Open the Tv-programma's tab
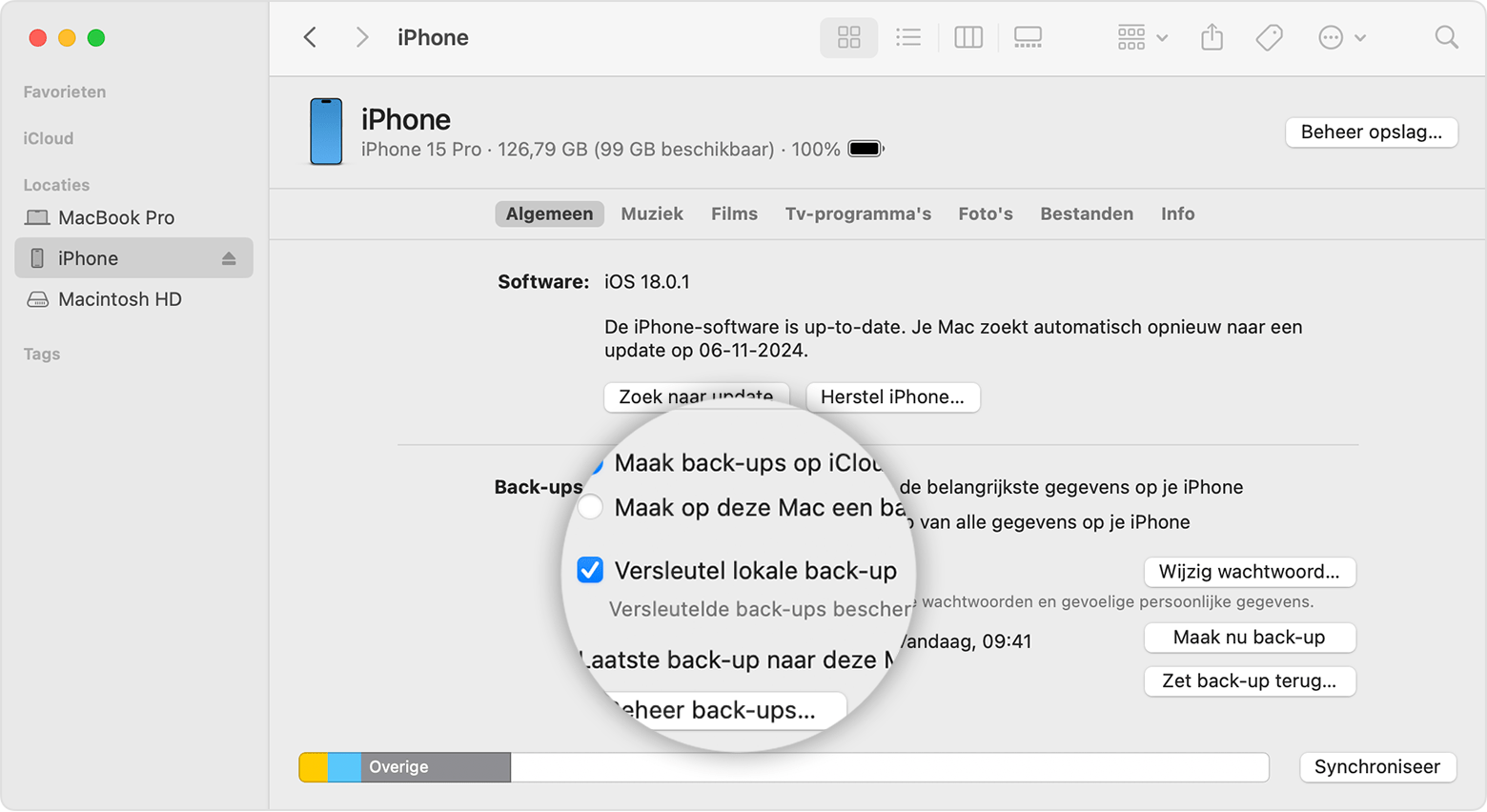This screenshot has width=1487, height=812. click(x=858, y=213)
